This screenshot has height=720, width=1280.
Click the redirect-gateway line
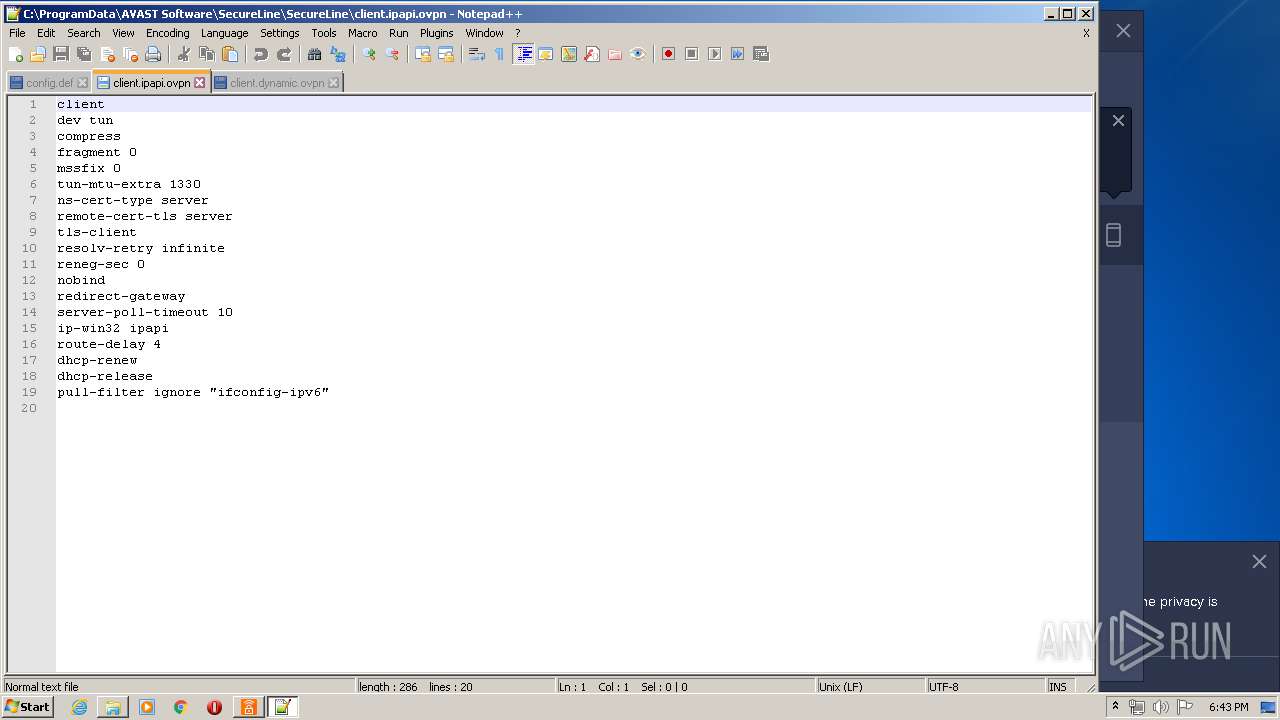coord(121,296)
